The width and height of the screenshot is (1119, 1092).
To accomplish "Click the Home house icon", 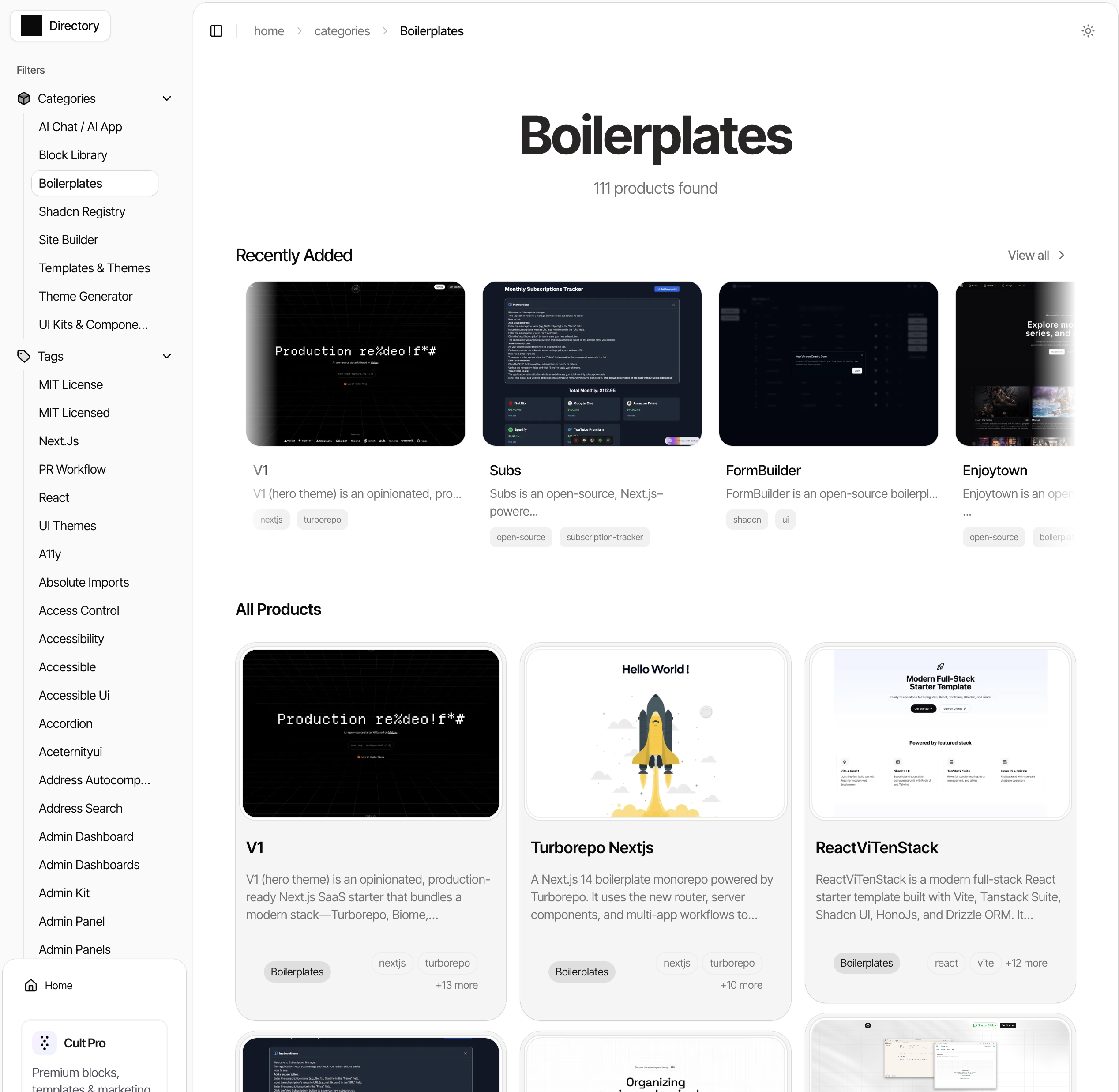I will click(31, 985).
